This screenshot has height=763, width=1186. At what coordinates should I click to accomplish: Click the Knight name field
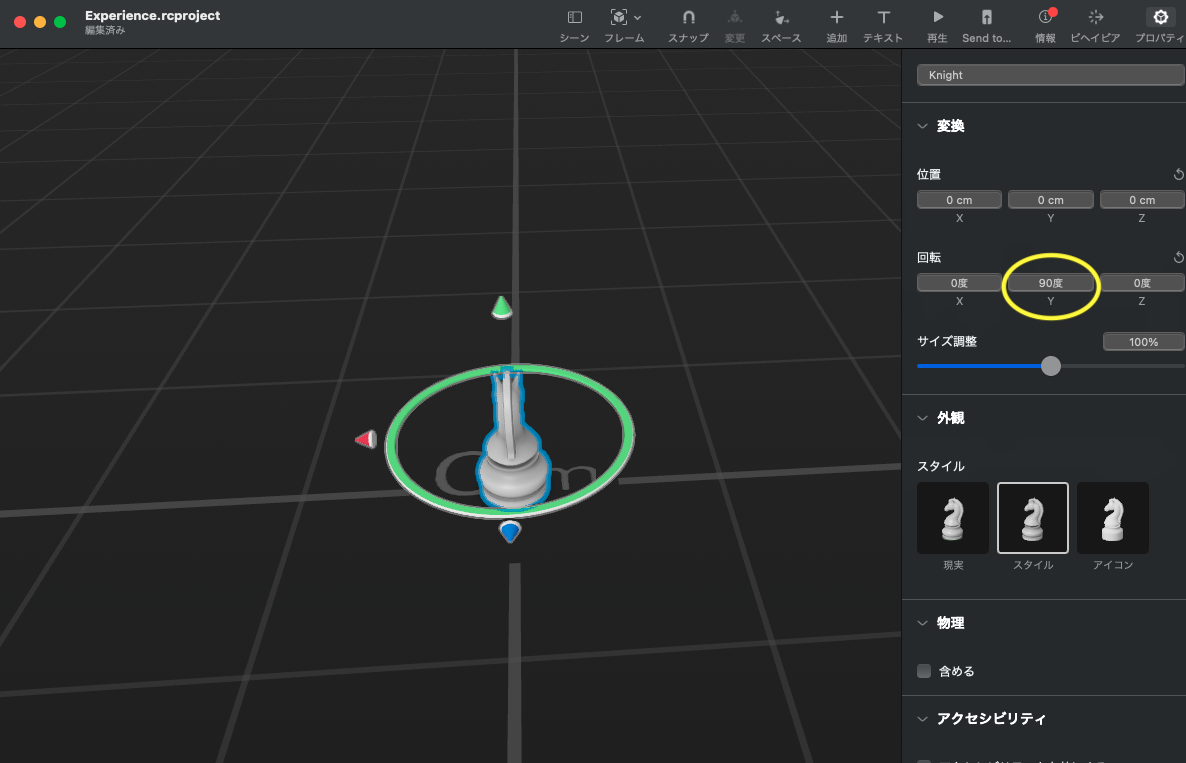pos(1050,75)
